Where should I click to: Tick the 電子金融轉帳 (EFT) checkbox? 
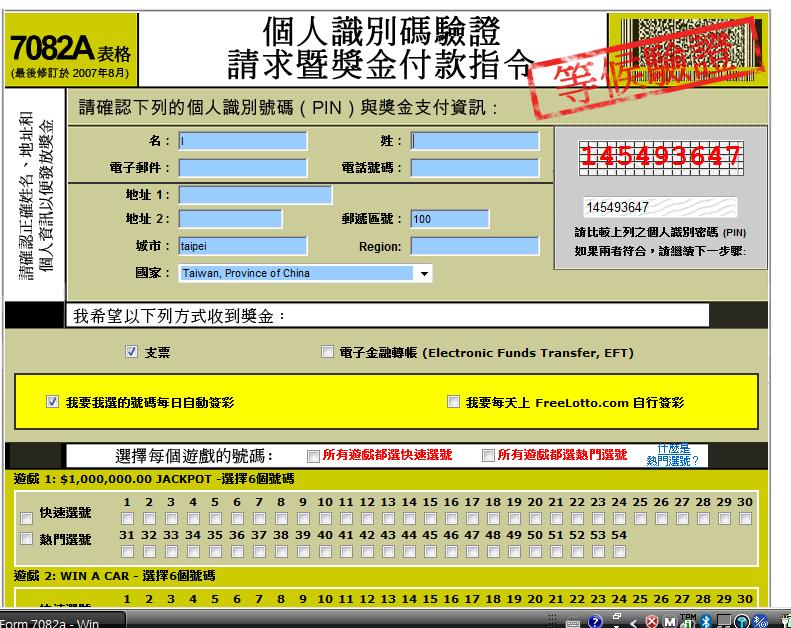click(x=327, y=352)
